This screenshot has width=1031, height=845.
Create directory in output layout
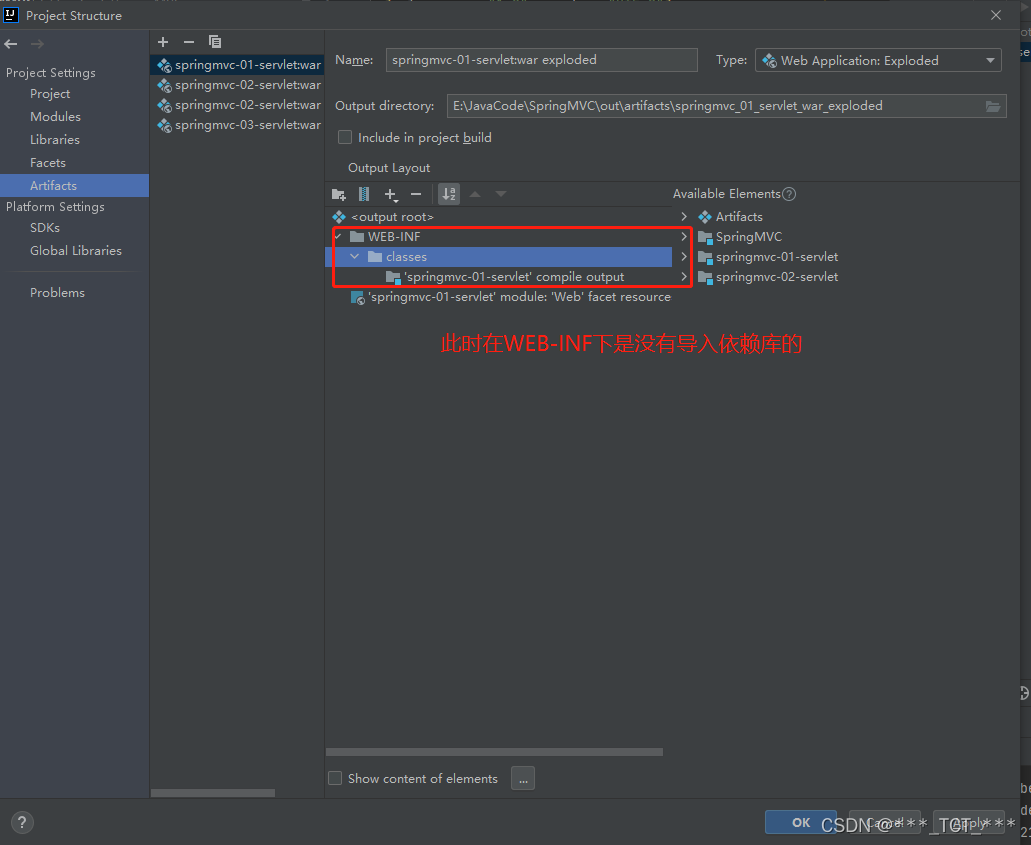(339, 194)
